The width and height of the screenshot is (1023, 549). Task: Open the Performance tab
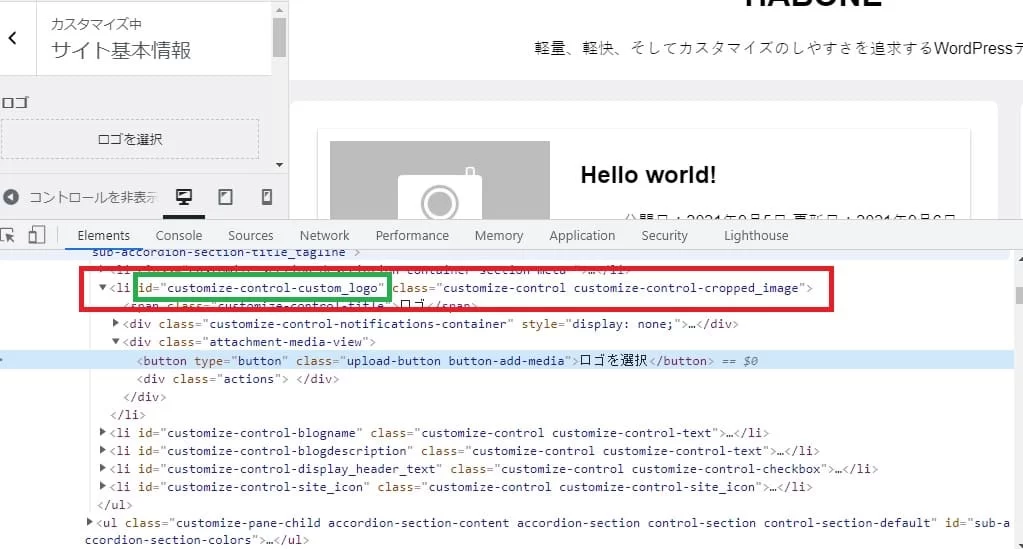point(412,236)
